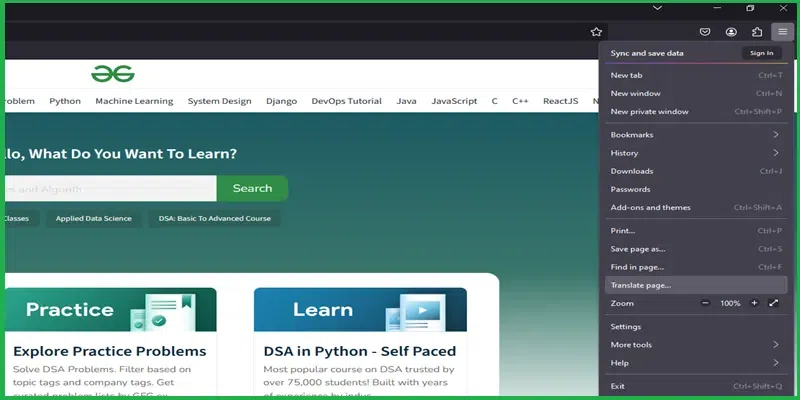The image size is (800, 400).
Task: Open the ReactJS nav link
Action: (560, 101)
